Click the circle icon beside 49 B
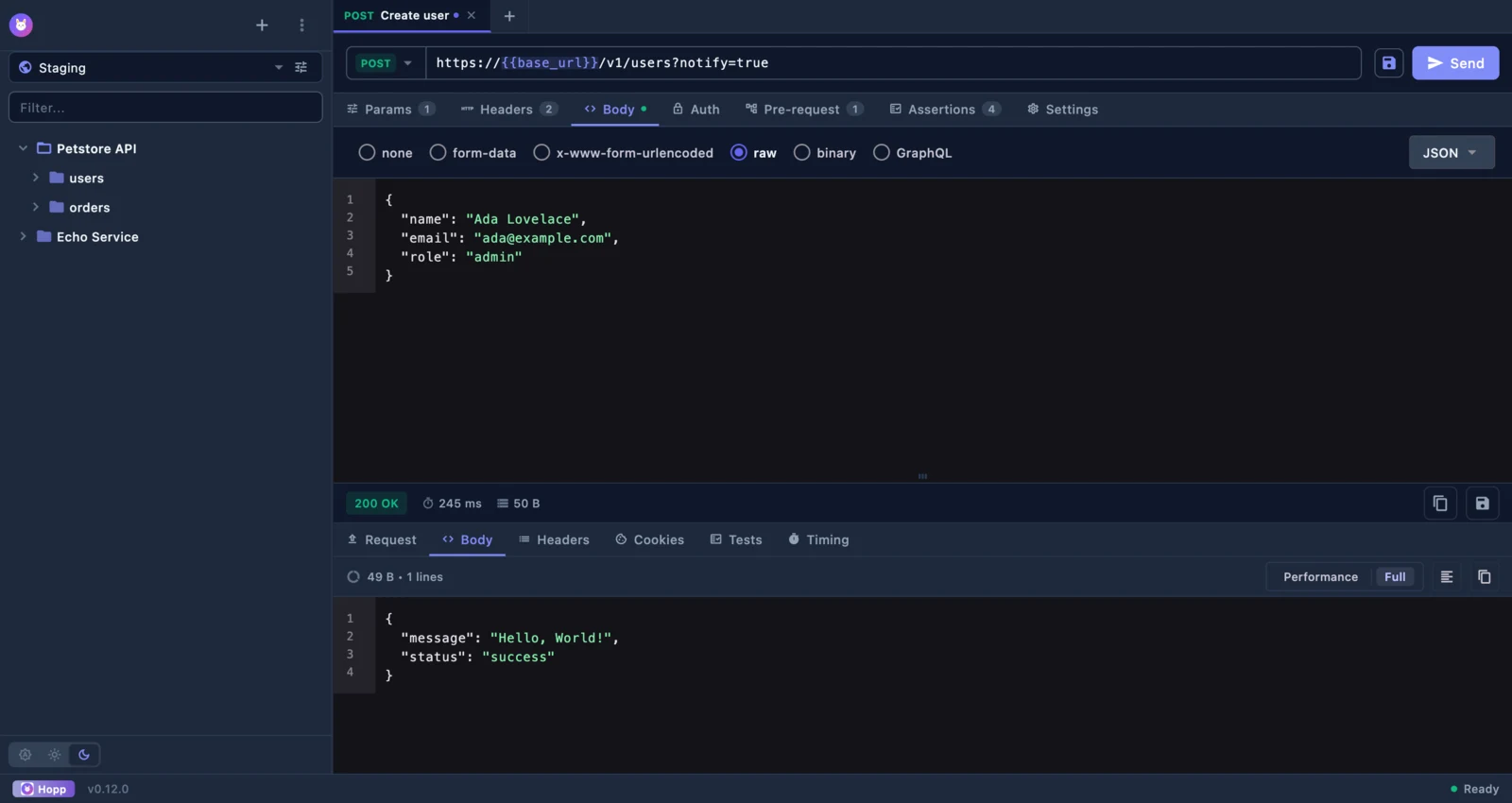 (x=353, y=576)
